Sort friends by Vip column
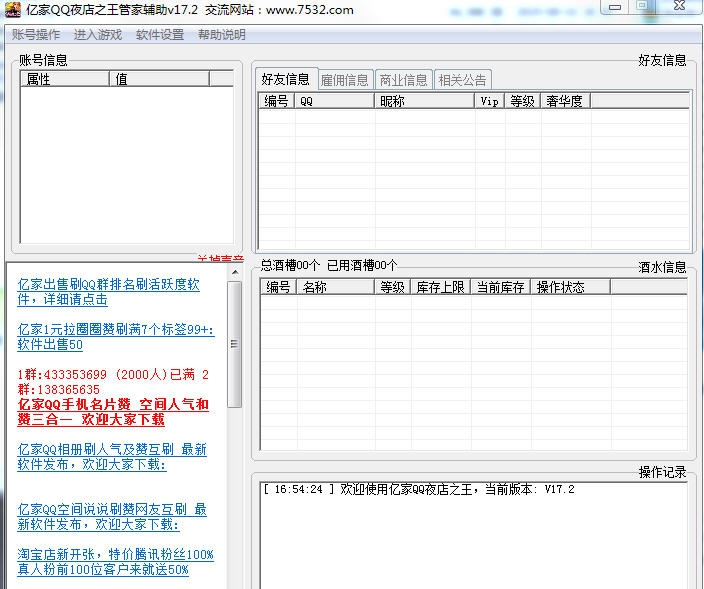Screen dimensions: 704x589 [x=489, y=101]
